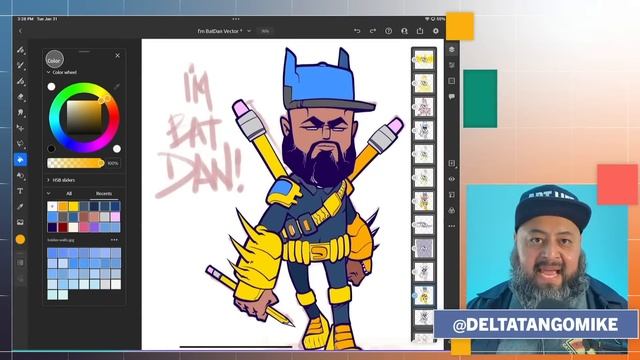Select white dot at wheel's upper left
The image size is (640, 360).
pos(51,87)
